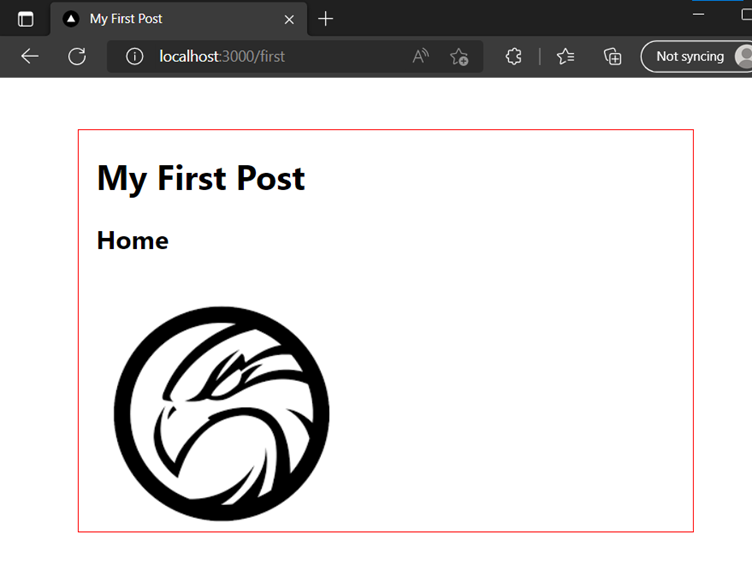Open the Favorites list icon
This screenshot has height=582, width=752.
click(565, 57)
